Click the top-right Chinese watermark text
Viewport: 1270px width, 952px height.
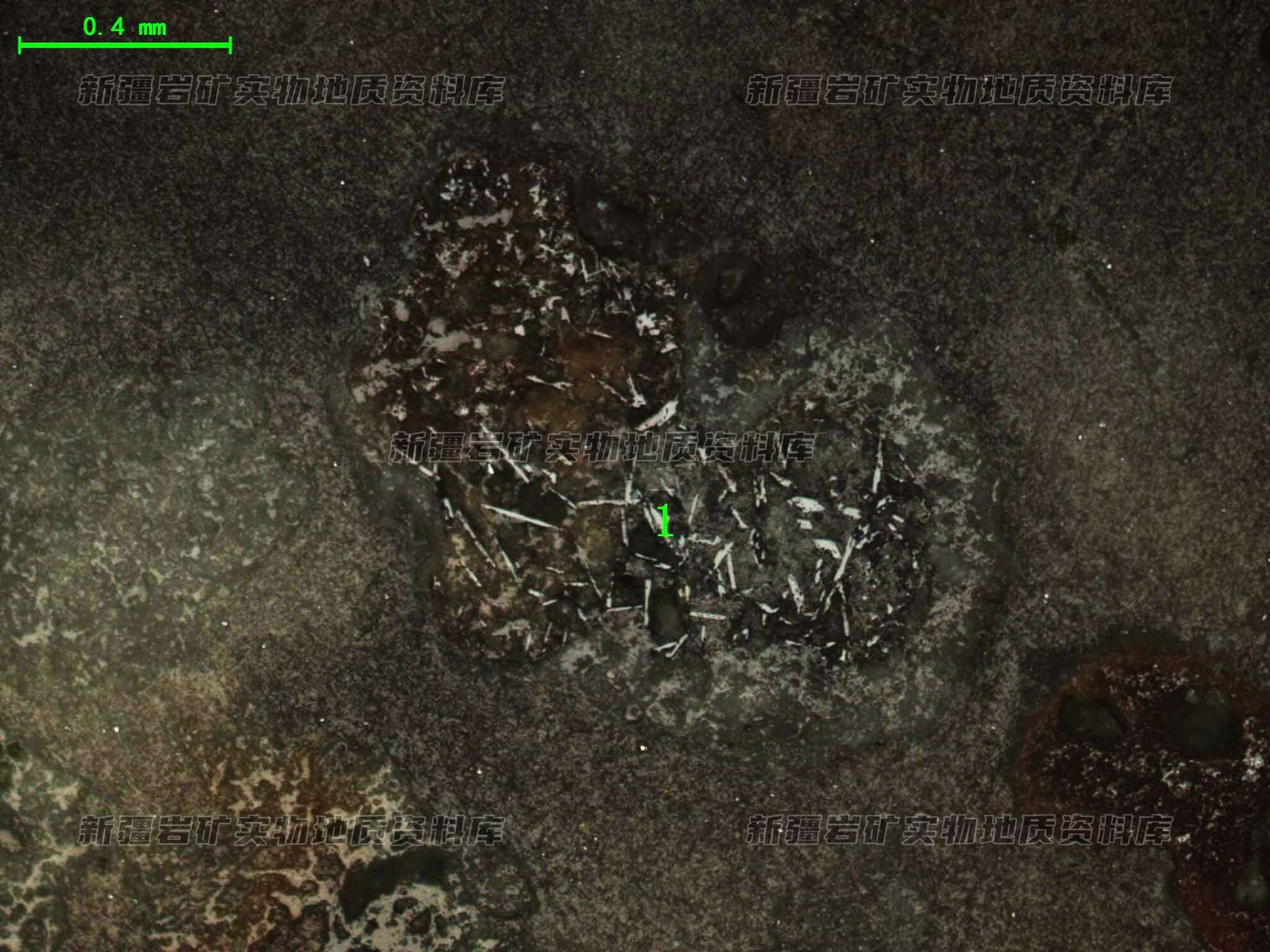[959, 90]
